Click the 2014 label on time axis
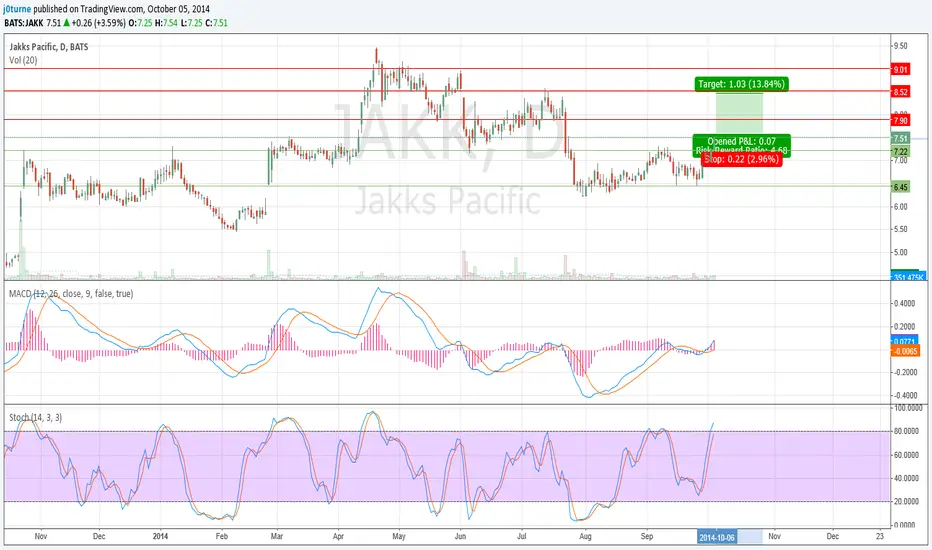The width and height of the screenshot is (932, 550). [160, 536]
